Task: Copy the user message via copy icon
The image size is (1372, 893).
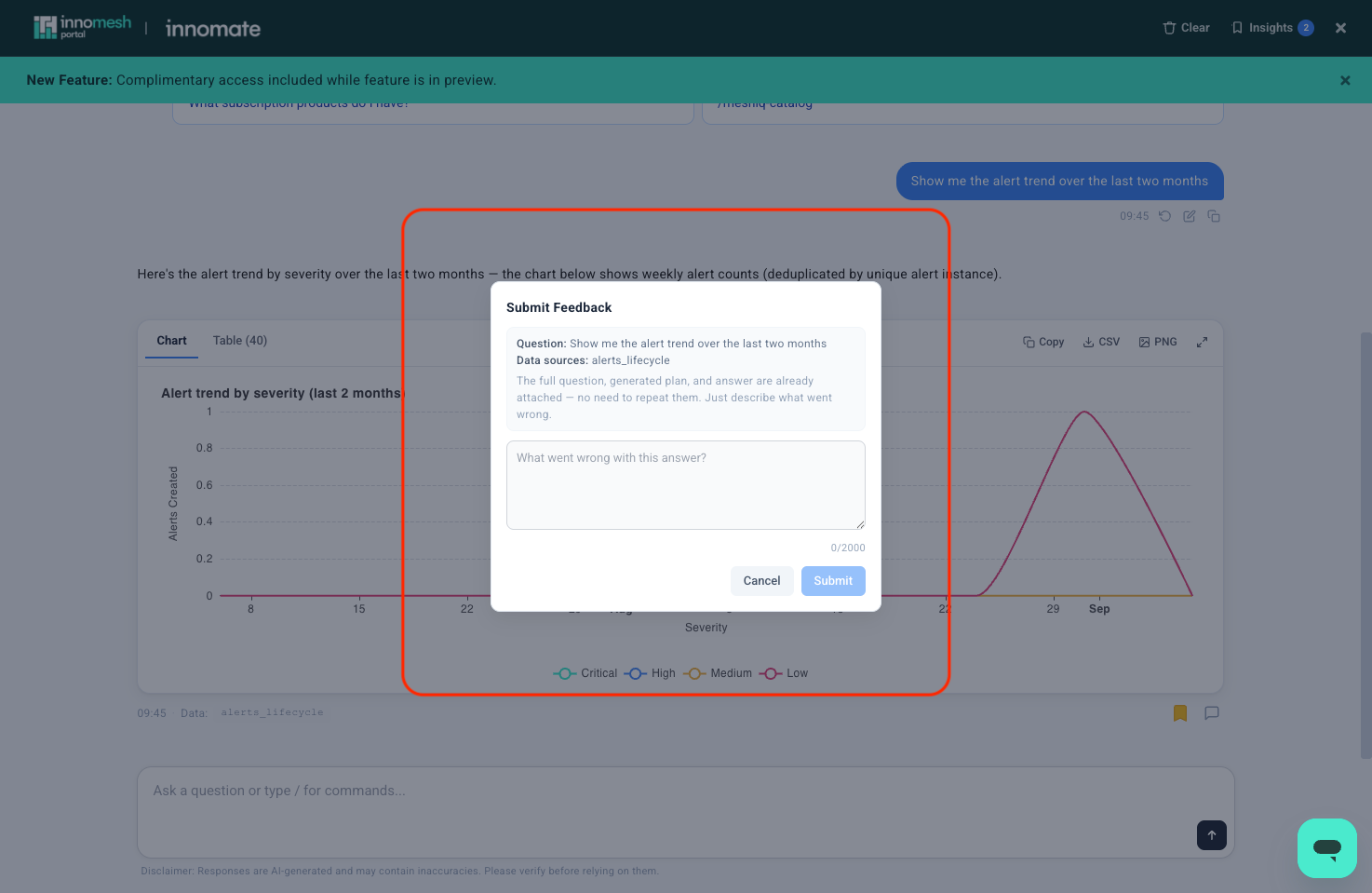Action: (x=1214, y=216)
